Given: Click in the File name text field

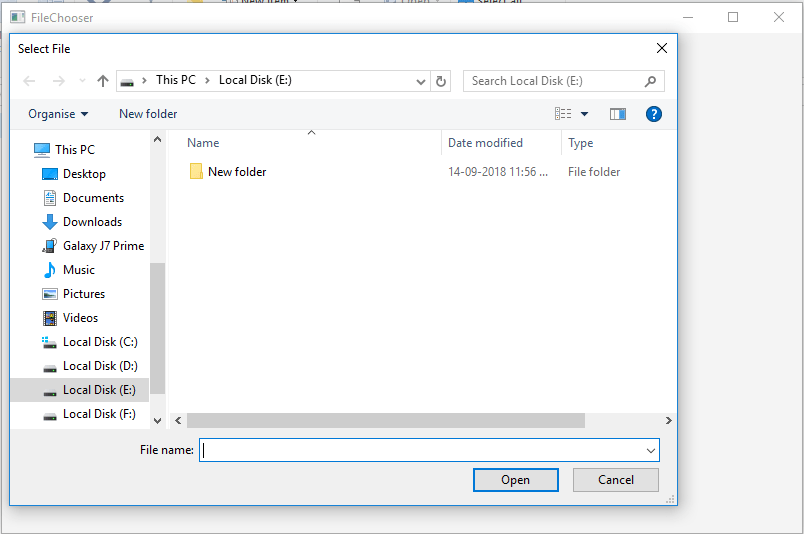Looking at the screenshot, I should pos(420,450).
